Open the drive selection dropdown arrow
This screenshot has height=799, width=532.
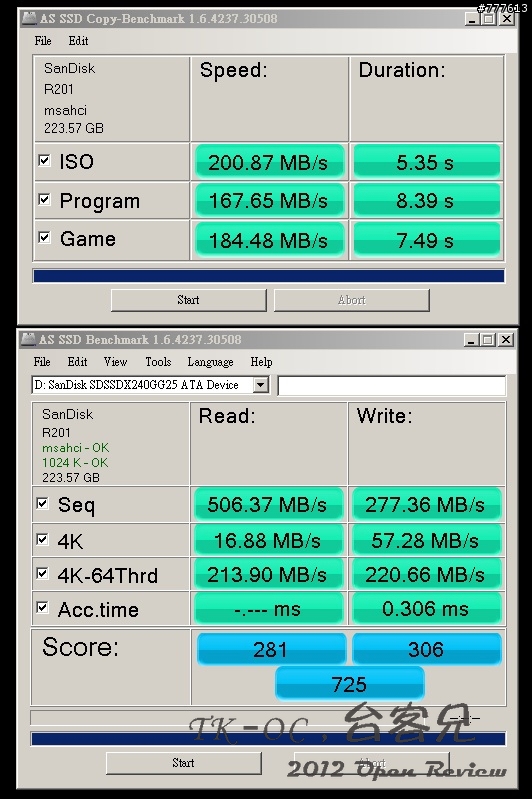coord(261,385)
